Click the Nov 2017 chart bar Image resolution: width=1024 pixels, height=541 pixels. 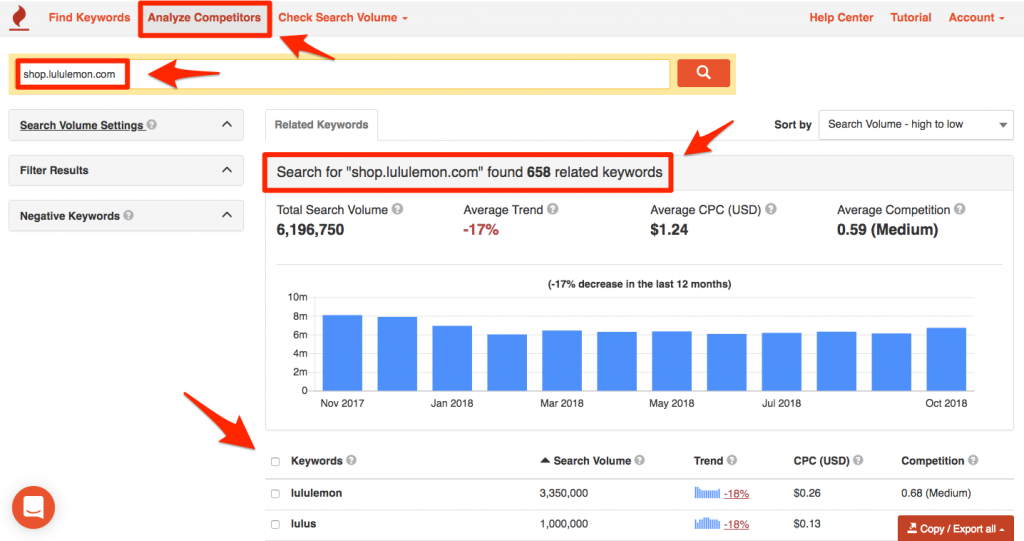[x=342, y=353]
